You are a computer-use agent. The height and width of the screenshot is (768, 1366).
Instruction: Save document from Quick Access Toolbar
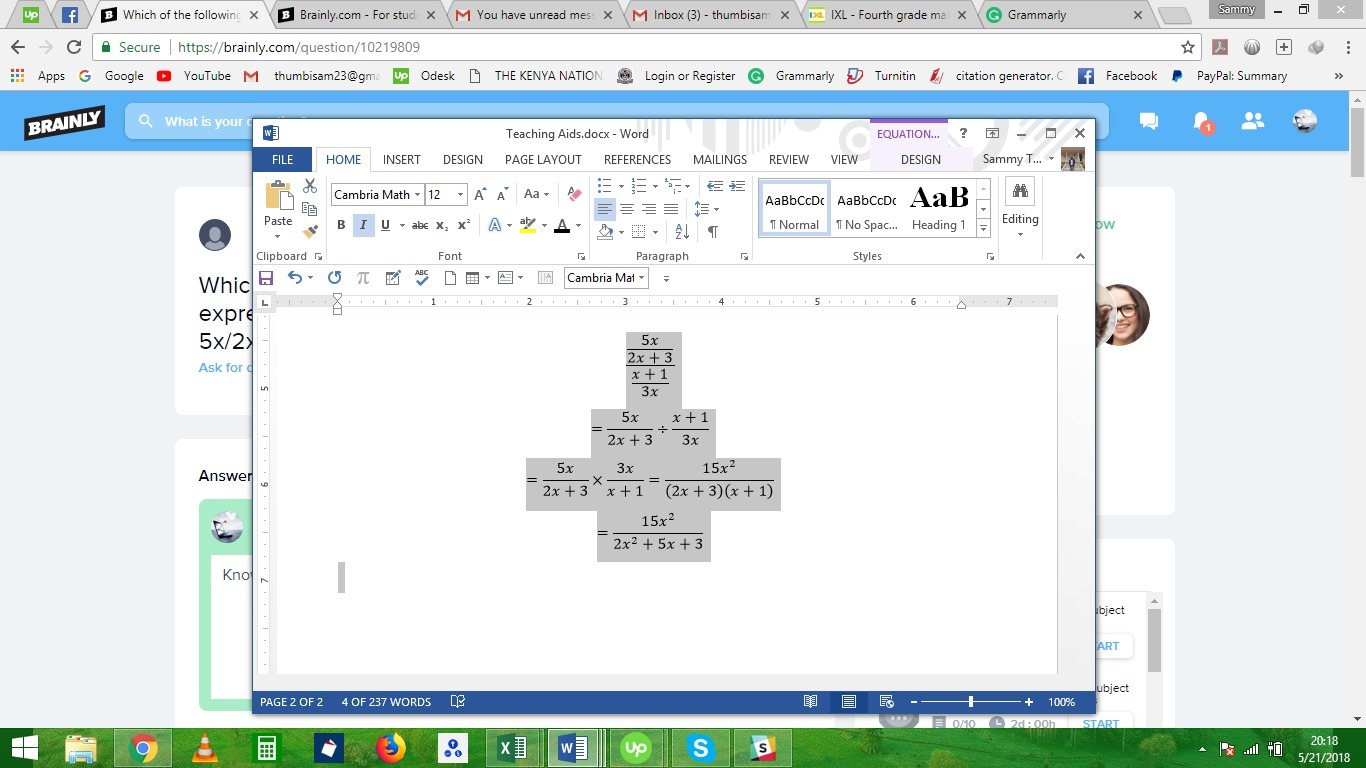click(266, 278)
